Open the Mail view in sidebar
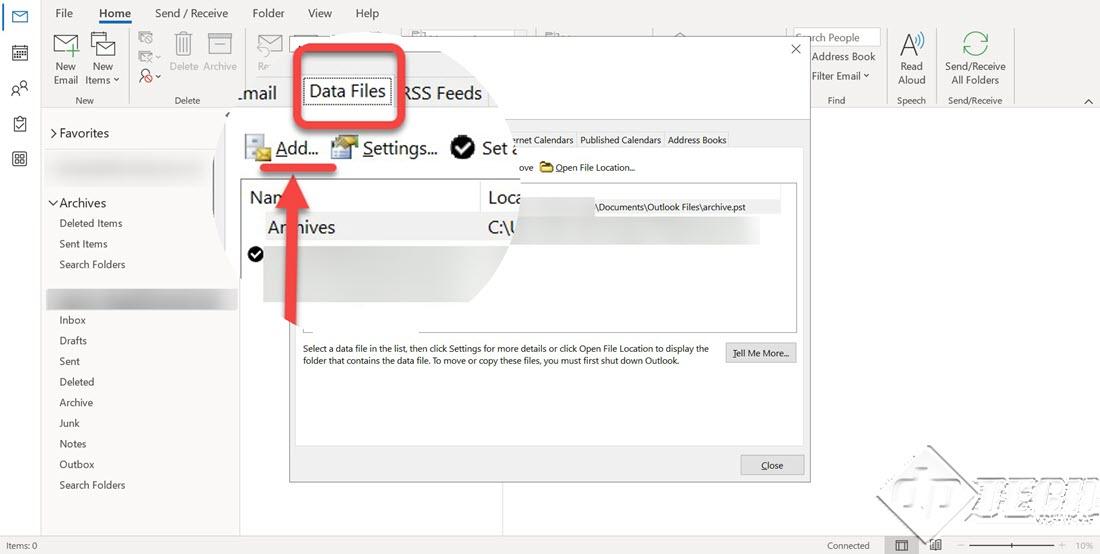This screenshot has height=554, width=1100. [x=19, y=17]
